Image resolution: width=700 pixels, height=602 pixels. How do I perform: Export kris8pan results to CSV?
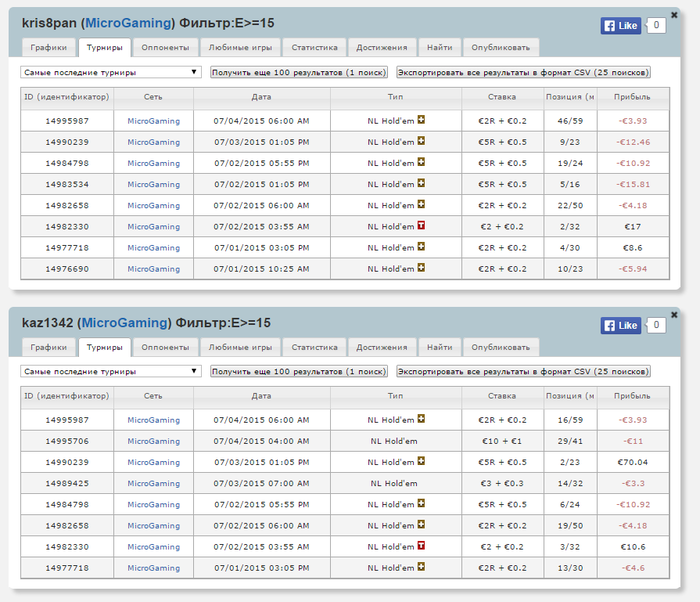pyautogui.click(x=523, y=72)
